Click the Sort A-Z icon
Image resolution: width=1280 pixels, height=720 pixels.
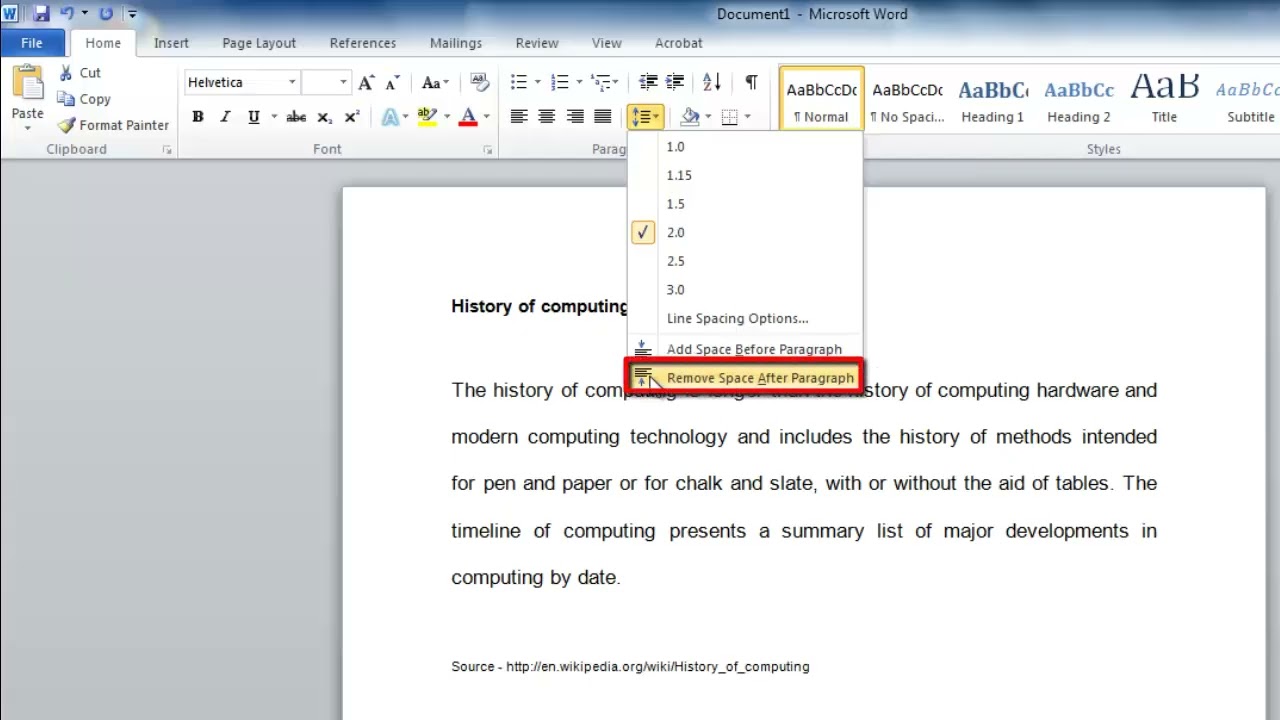[x=711, y=82]
